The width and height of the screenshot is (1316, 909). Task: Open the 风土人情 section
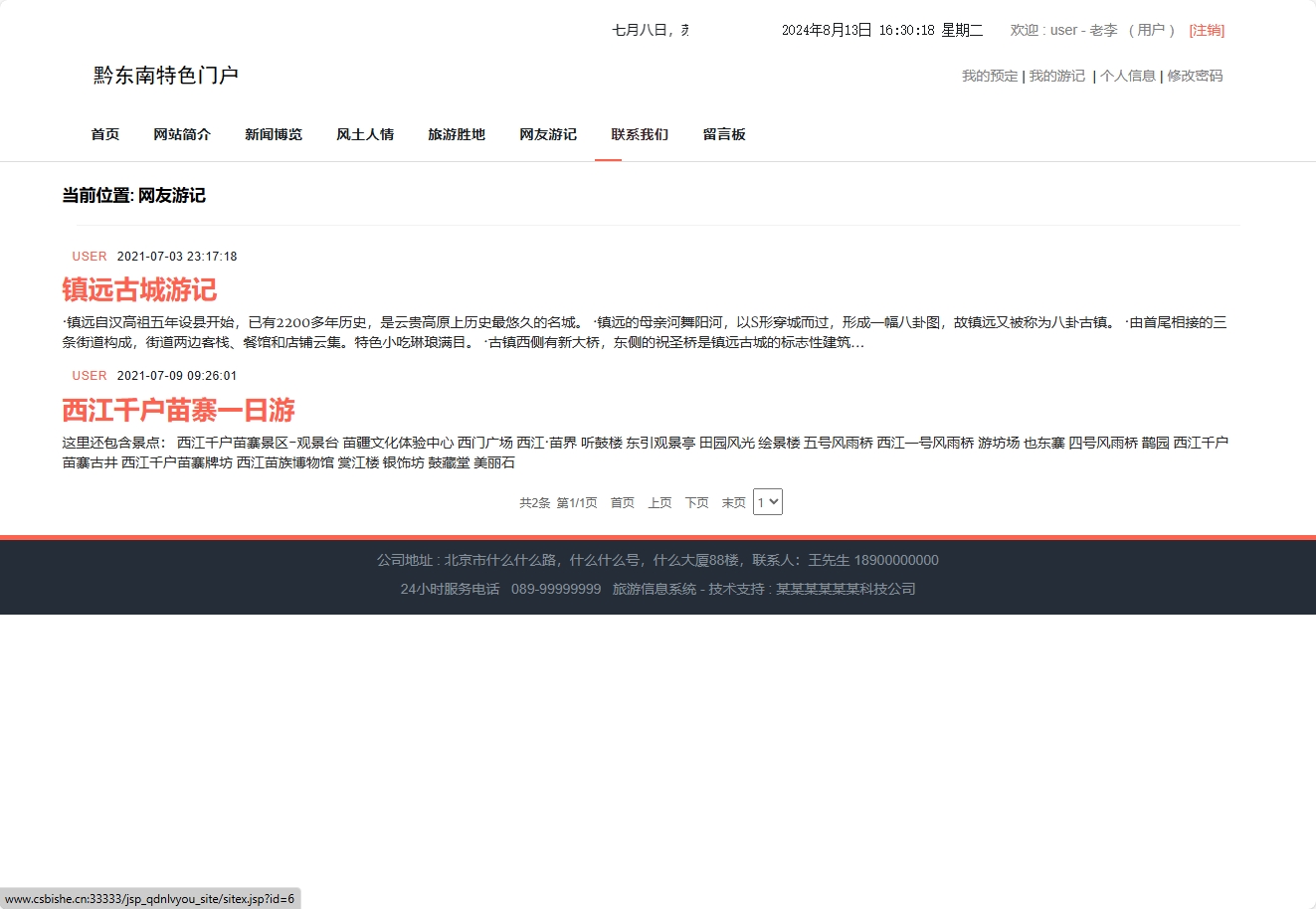pyautogui.click(x=365, y=134)
